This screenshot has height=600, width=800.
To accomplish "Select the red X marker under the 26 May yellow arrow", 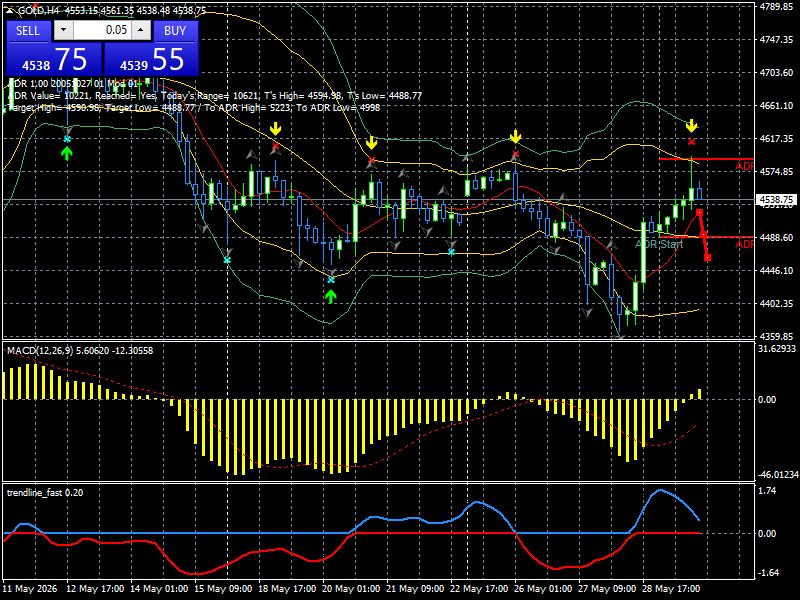I will (515, 154).
